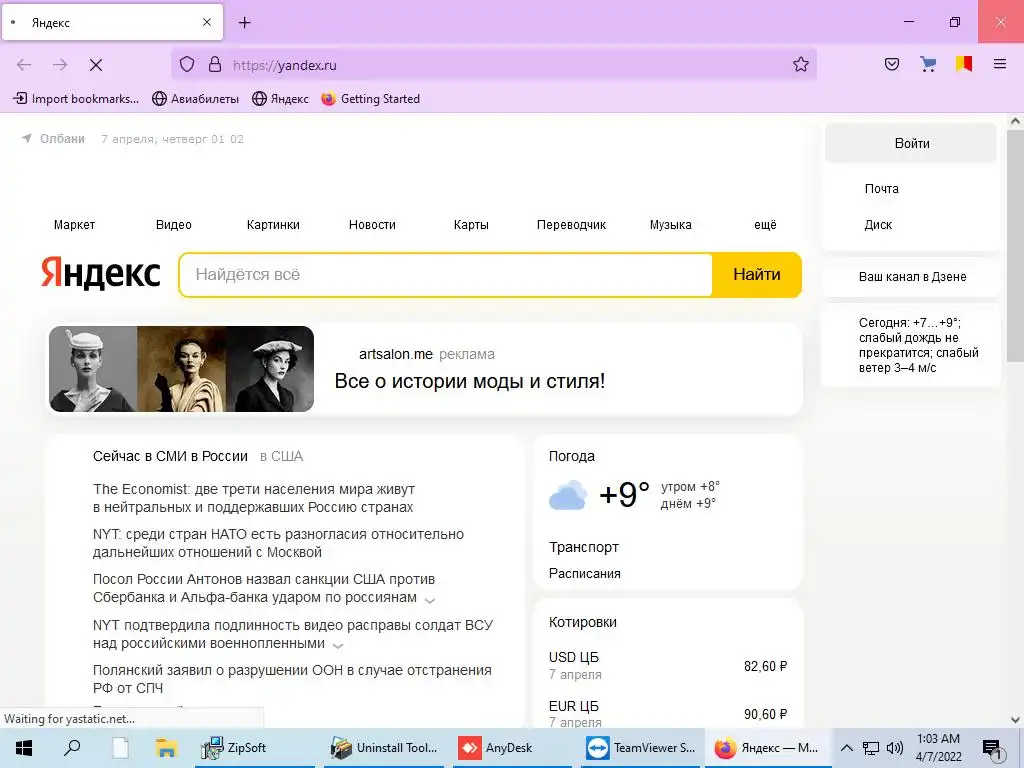
Task: Expand more services via ещё
Action: pos(765,225)
